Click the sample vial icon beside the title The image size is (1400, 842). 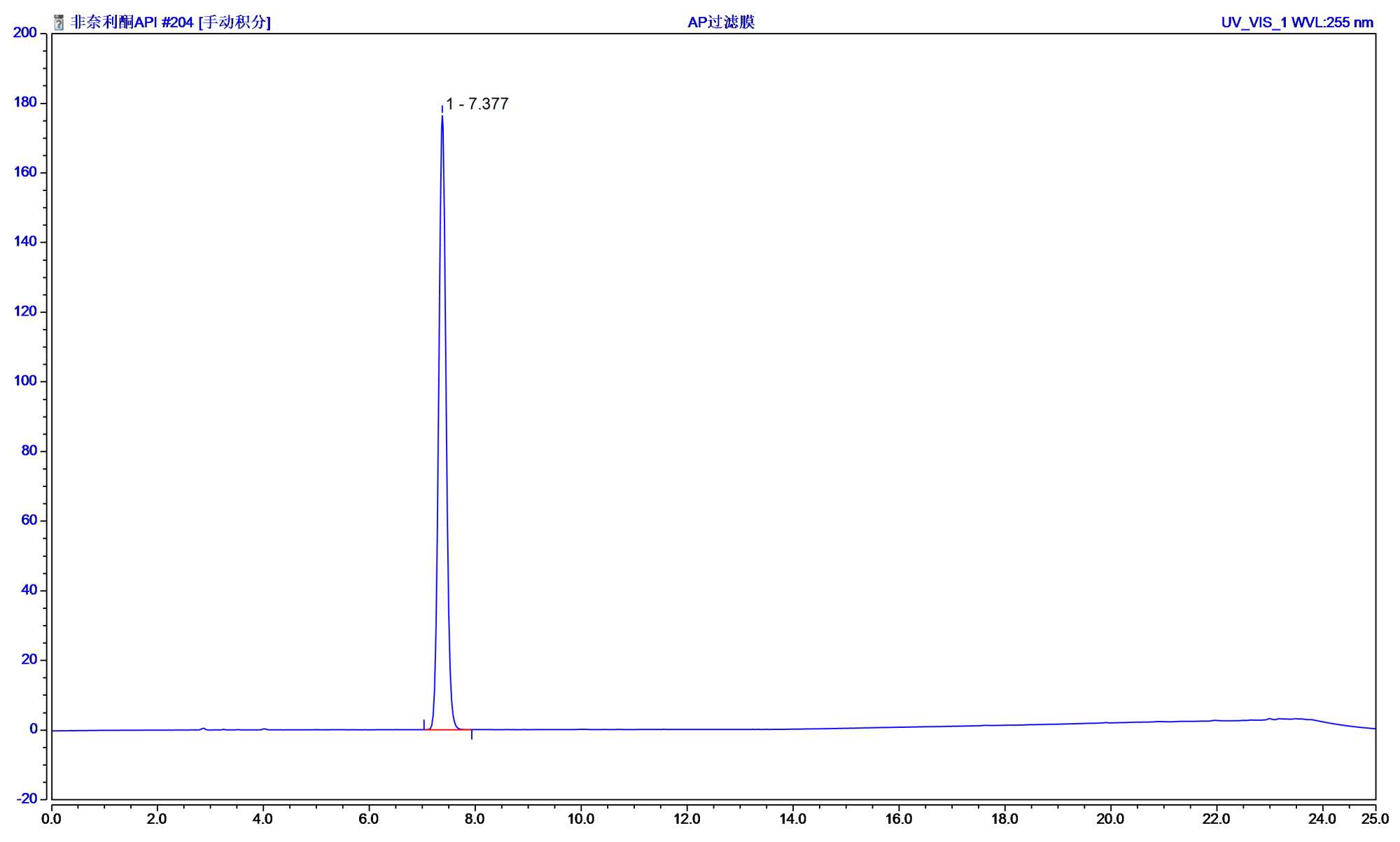(59, 23)
